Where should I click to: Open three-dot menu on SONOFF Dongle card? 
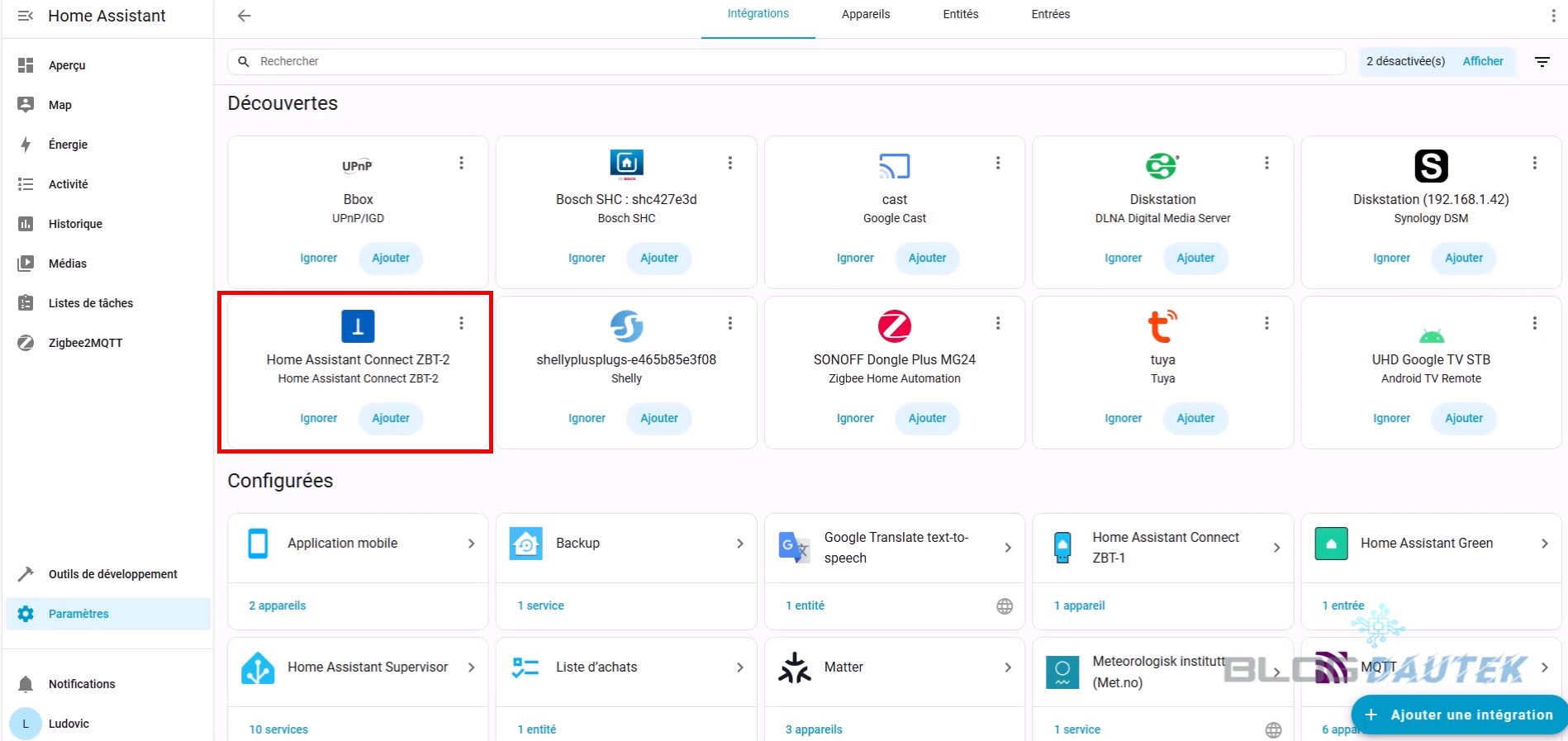(997, 324)
